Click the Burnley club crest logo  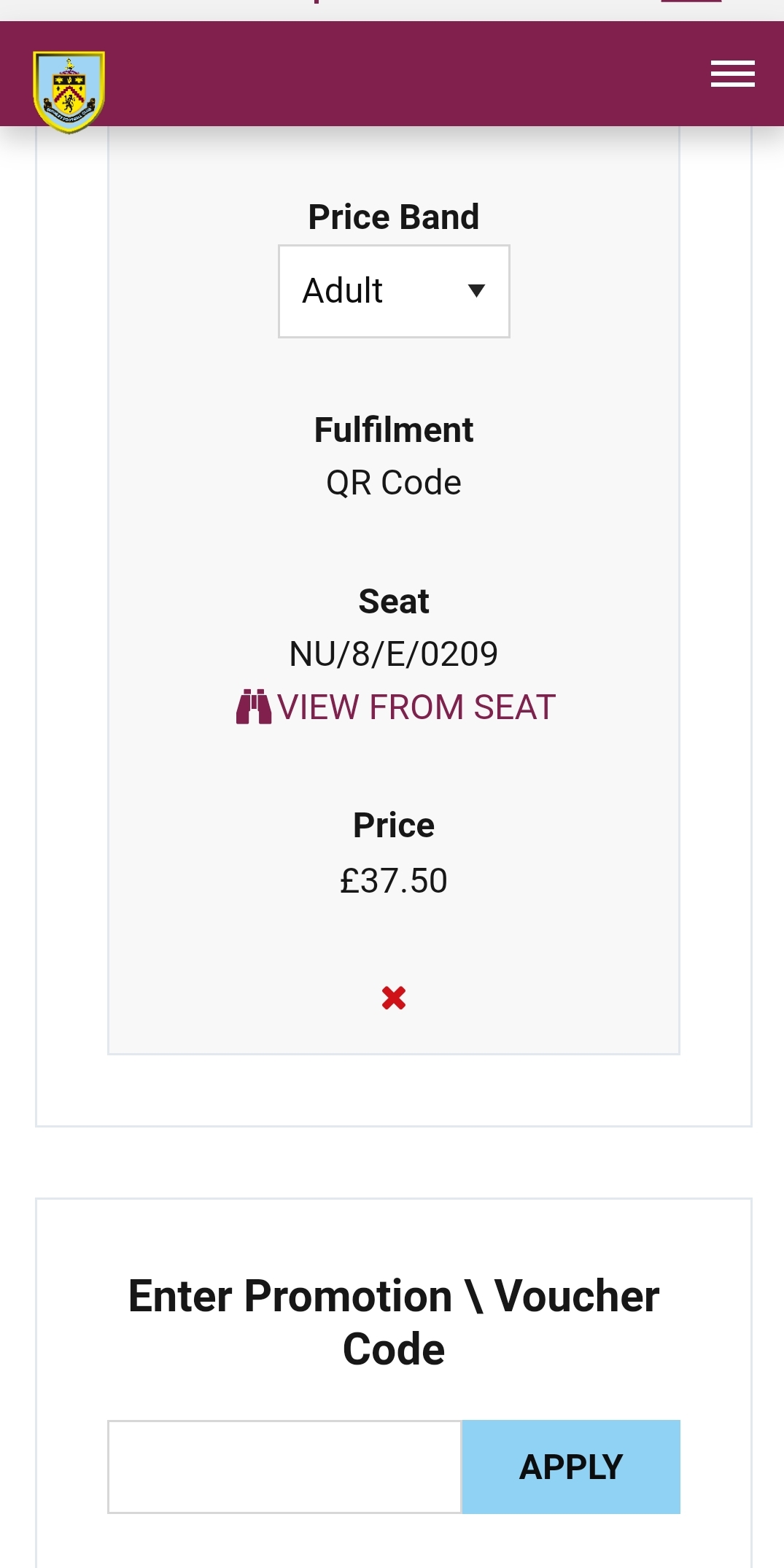69,92
